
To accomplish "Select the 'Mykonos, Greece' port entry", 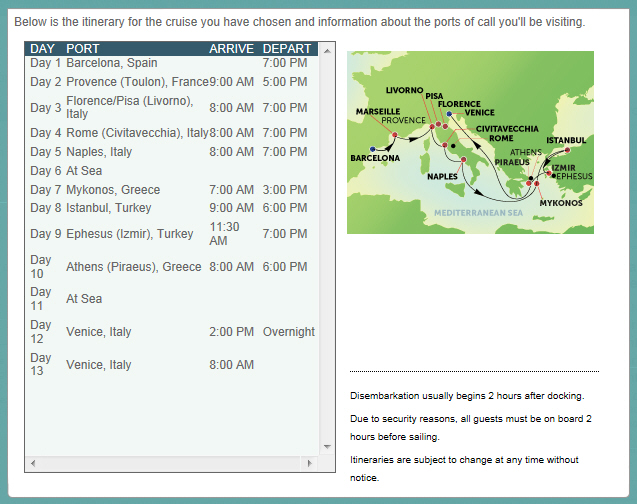I will pos(113,190).
